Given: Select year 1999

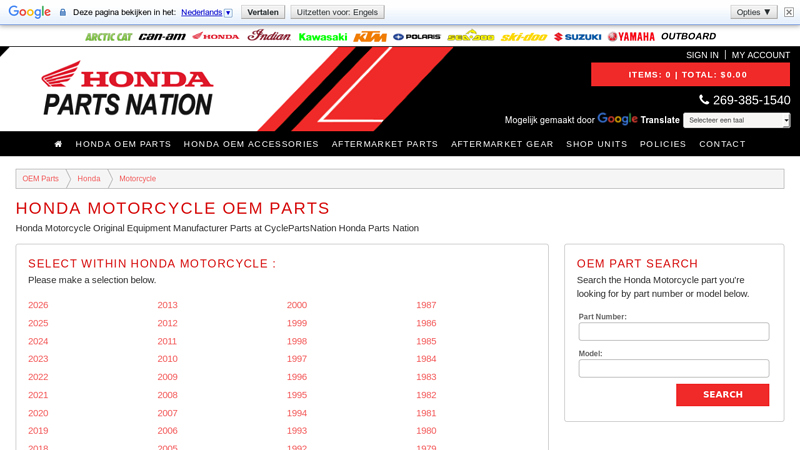Looking at the screenshot, I should [297, 323].
